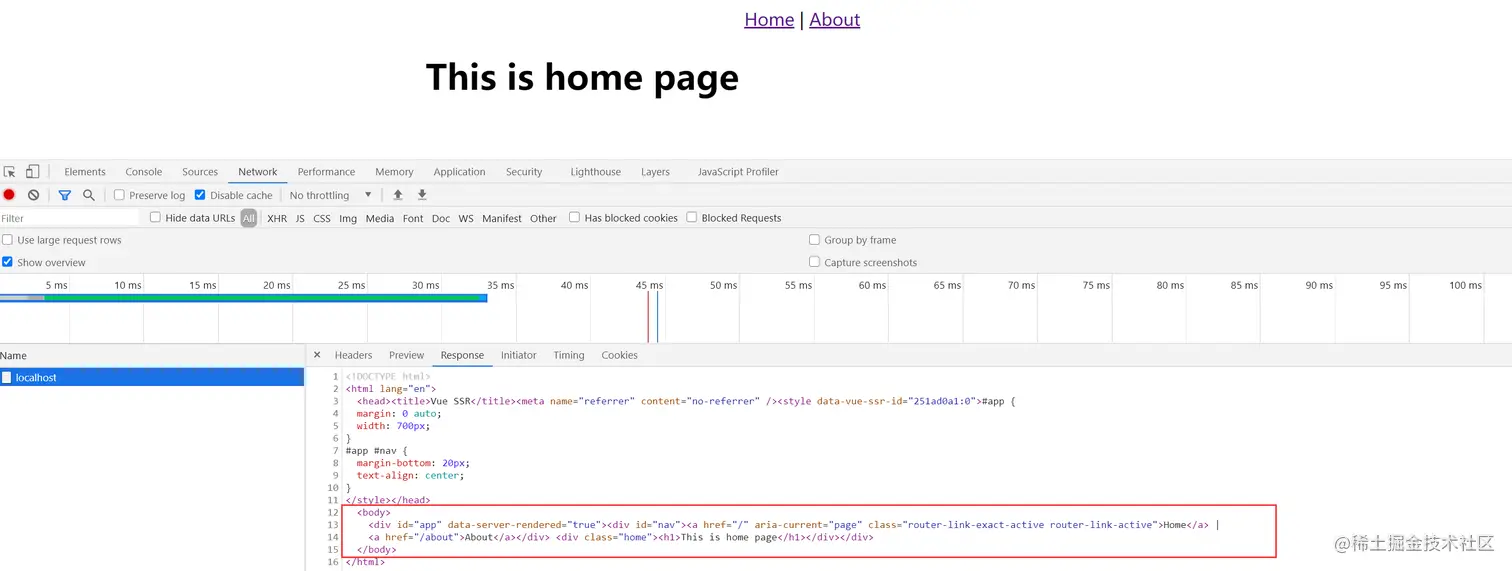Open the Cookies tab
Viewport: 1512px width, 571px height.
tap(620, 355)
